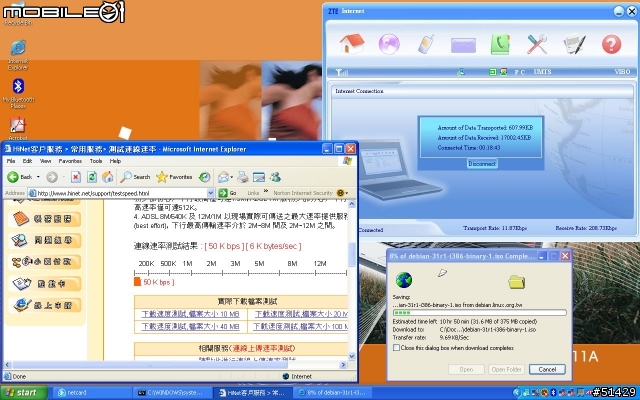Open the History icon in IE toolbar
The width and height of the screenshot is (640, 400).
click(204, 177)
